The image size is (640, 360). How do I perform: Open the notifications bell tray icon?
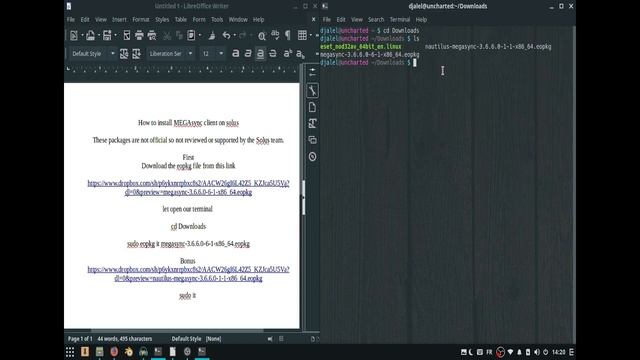click(x=519, y=352)
